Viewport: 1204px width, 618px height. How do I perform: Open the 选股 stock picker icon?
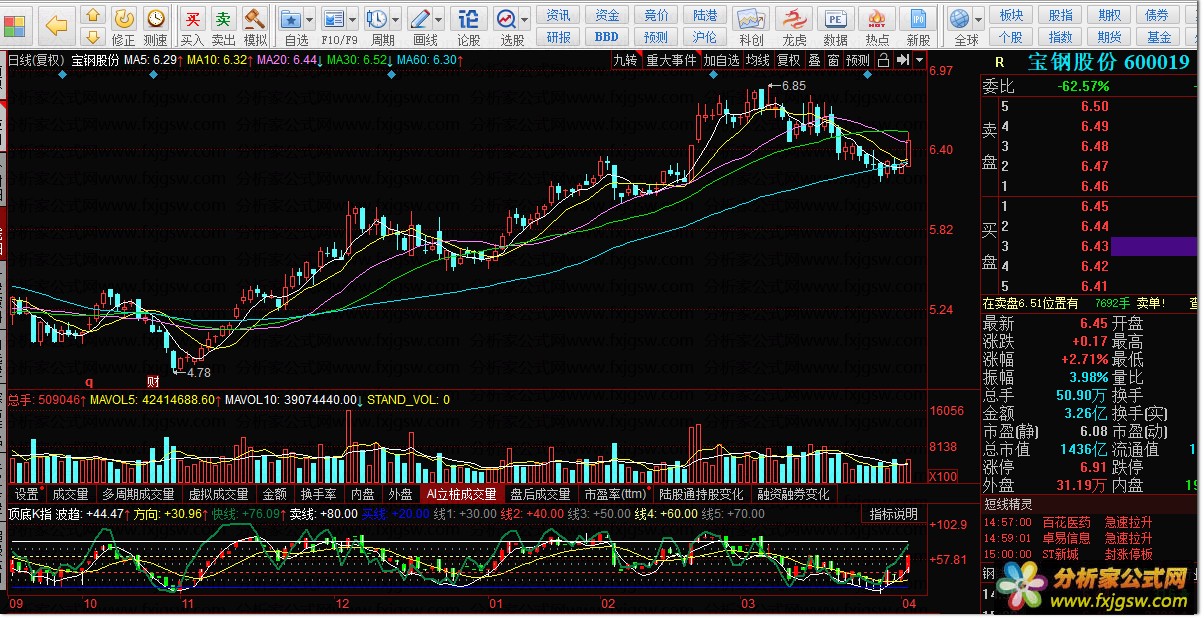pyautogui.click(x=507, y=18)
